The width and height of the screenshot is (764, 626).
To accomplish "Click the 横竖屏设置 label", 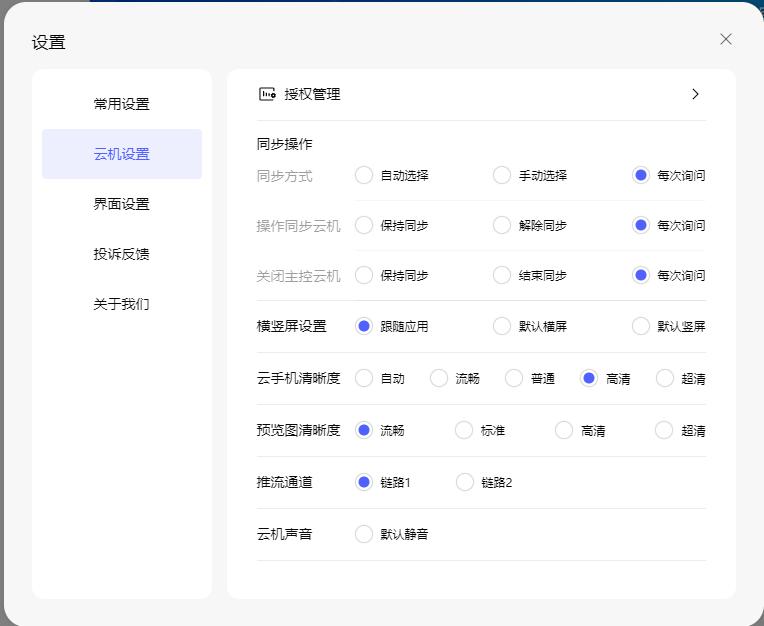I will coord(291,326).
